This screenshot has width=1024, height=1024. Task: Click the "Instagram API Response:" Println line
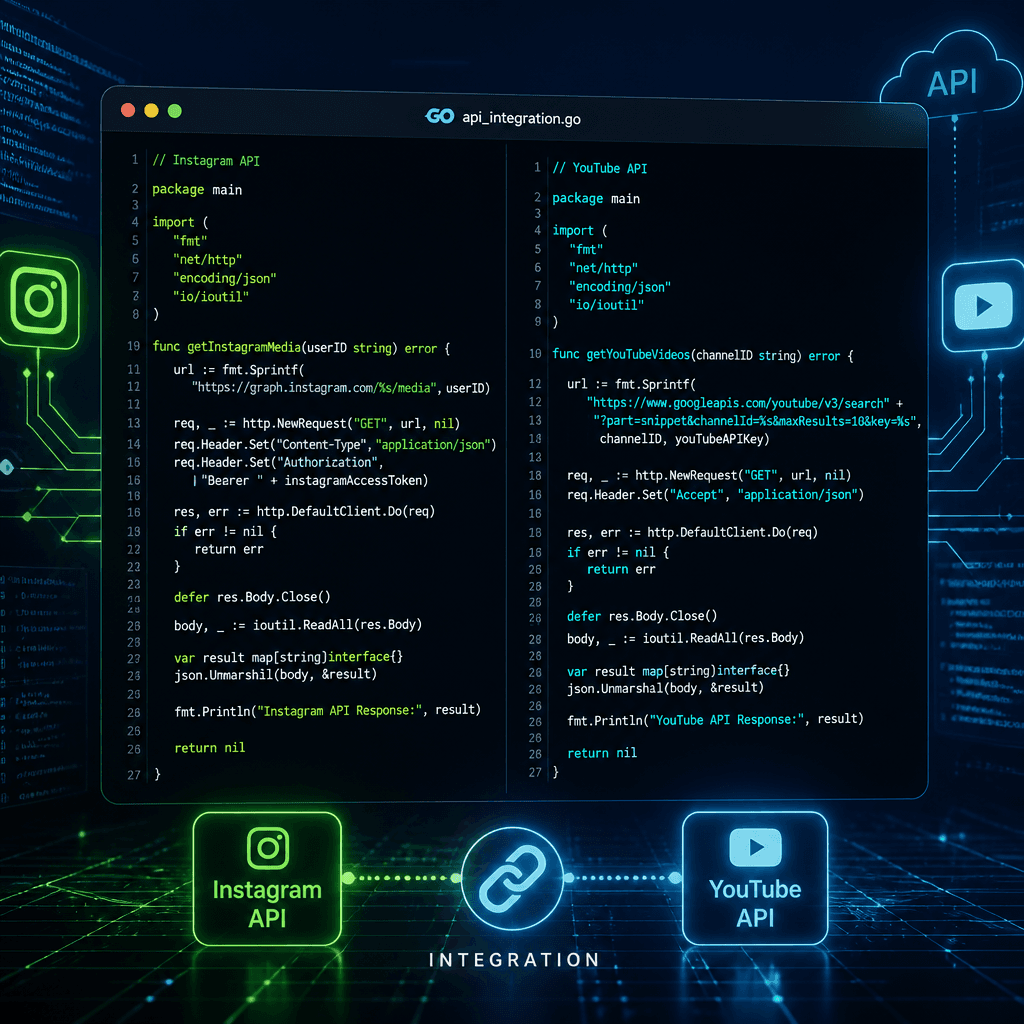(x=327, y=711)
